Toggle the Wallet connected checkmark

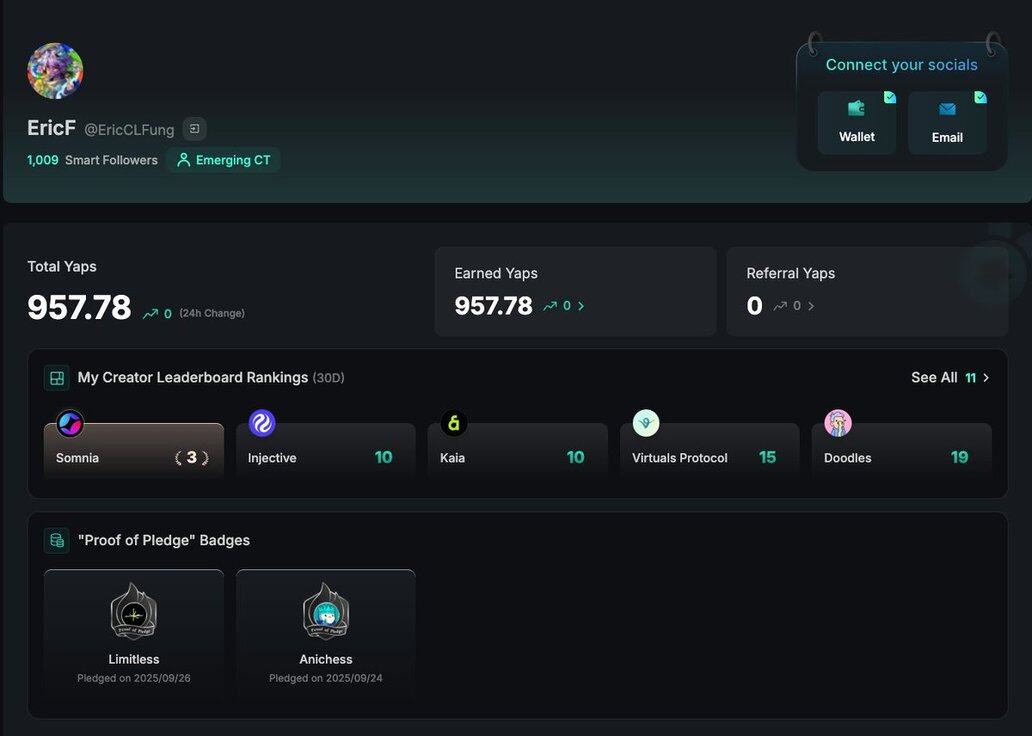pyautogui.click(x=889, y=98)
